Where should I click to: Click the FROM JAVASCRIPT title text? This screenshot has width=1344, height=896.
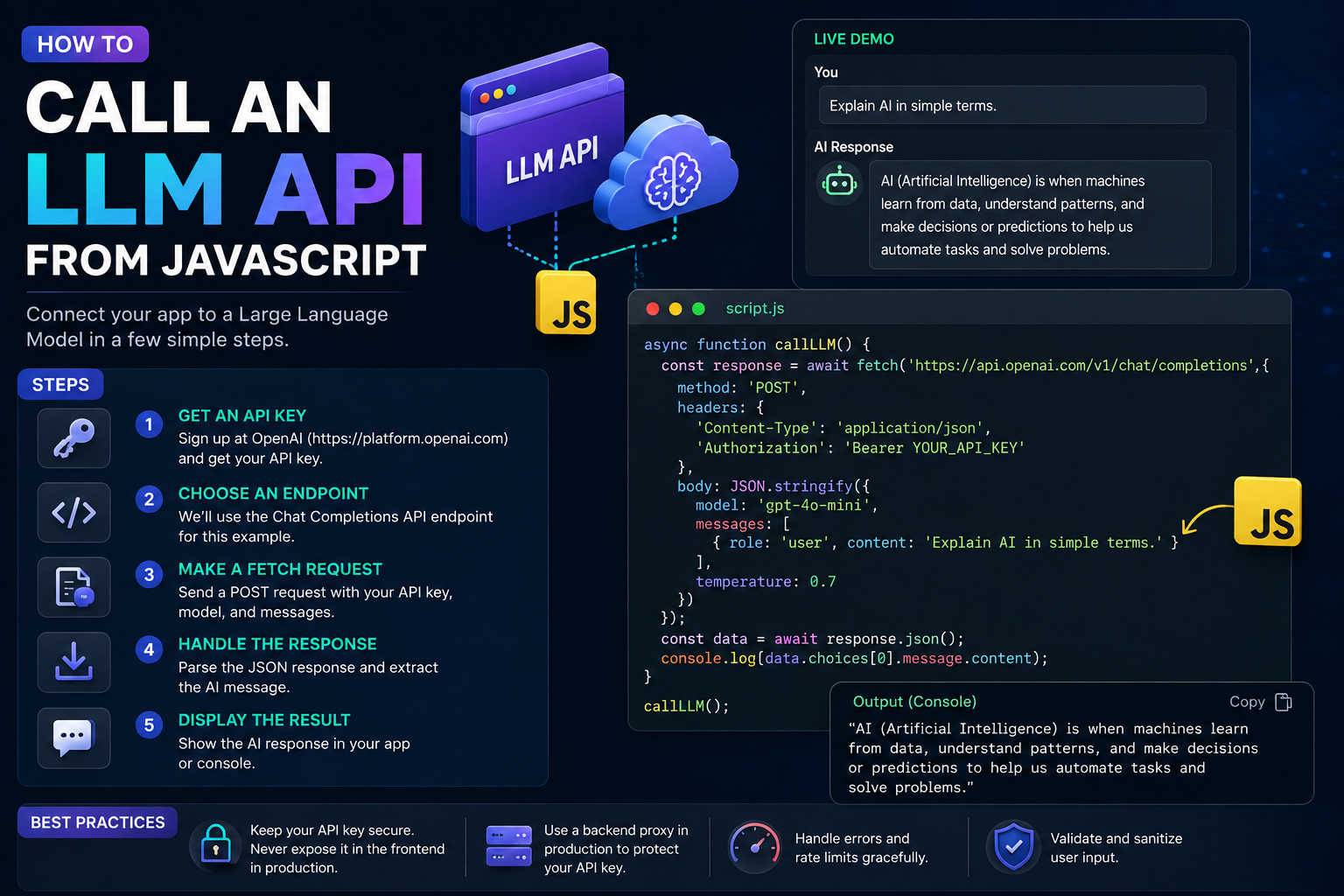(x=226, y=261)
